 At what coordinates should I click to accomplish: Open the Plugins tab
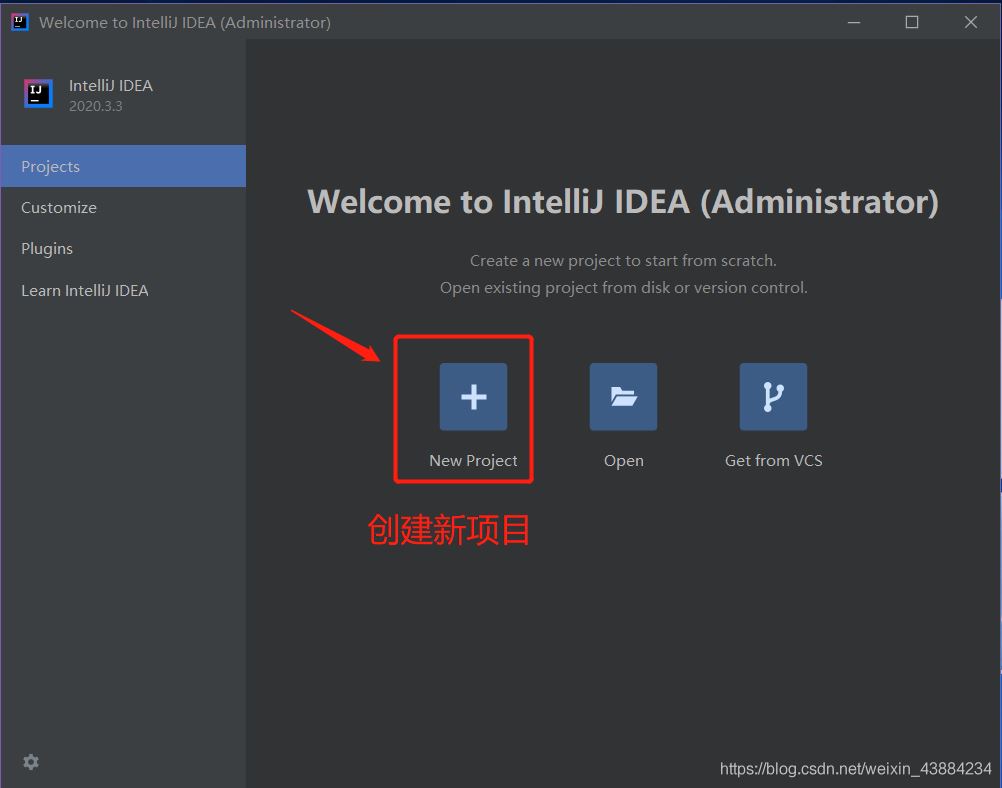[x=47, y=248]
